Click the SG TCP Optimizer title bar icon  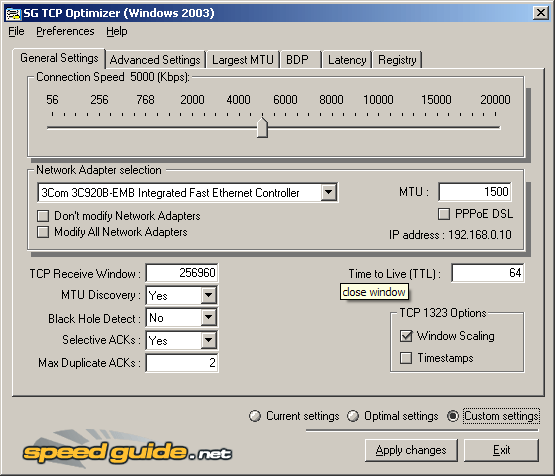(13, 13)
